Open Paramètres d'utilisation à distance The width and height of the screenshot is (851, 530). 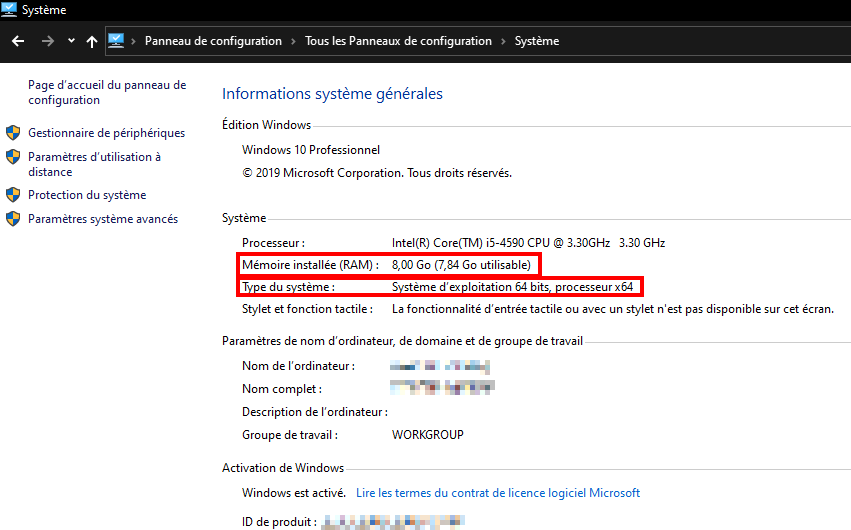[94, 164]
